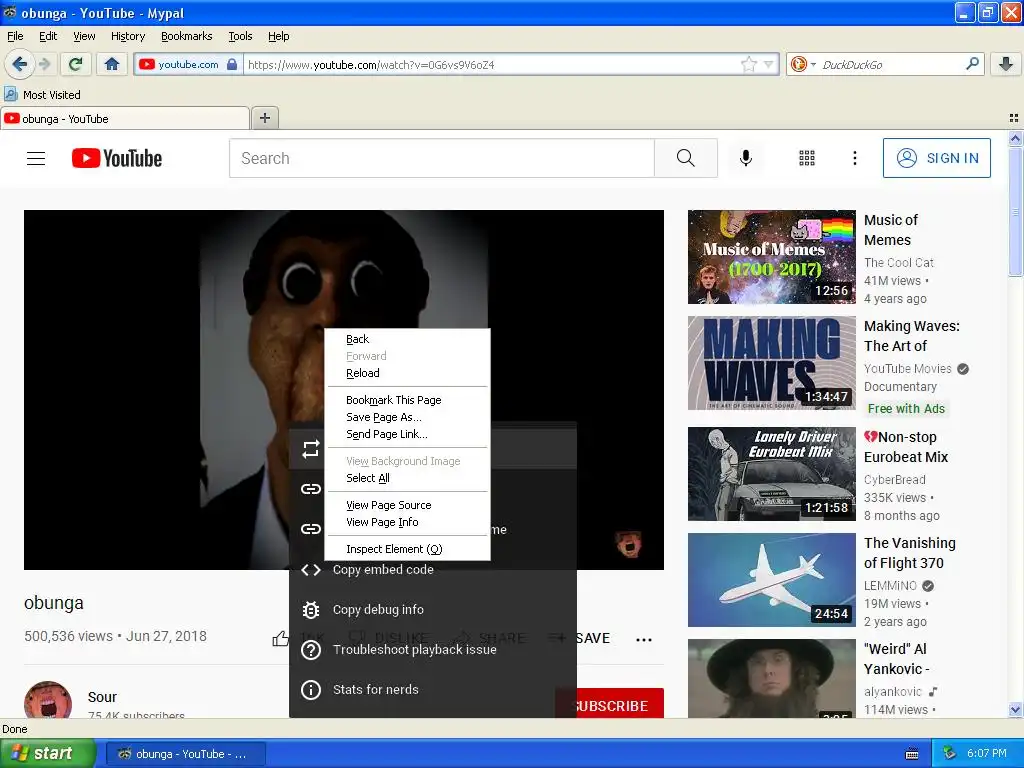
Task: Go to the browser Home page icon
Action: (x=112, y=64)
